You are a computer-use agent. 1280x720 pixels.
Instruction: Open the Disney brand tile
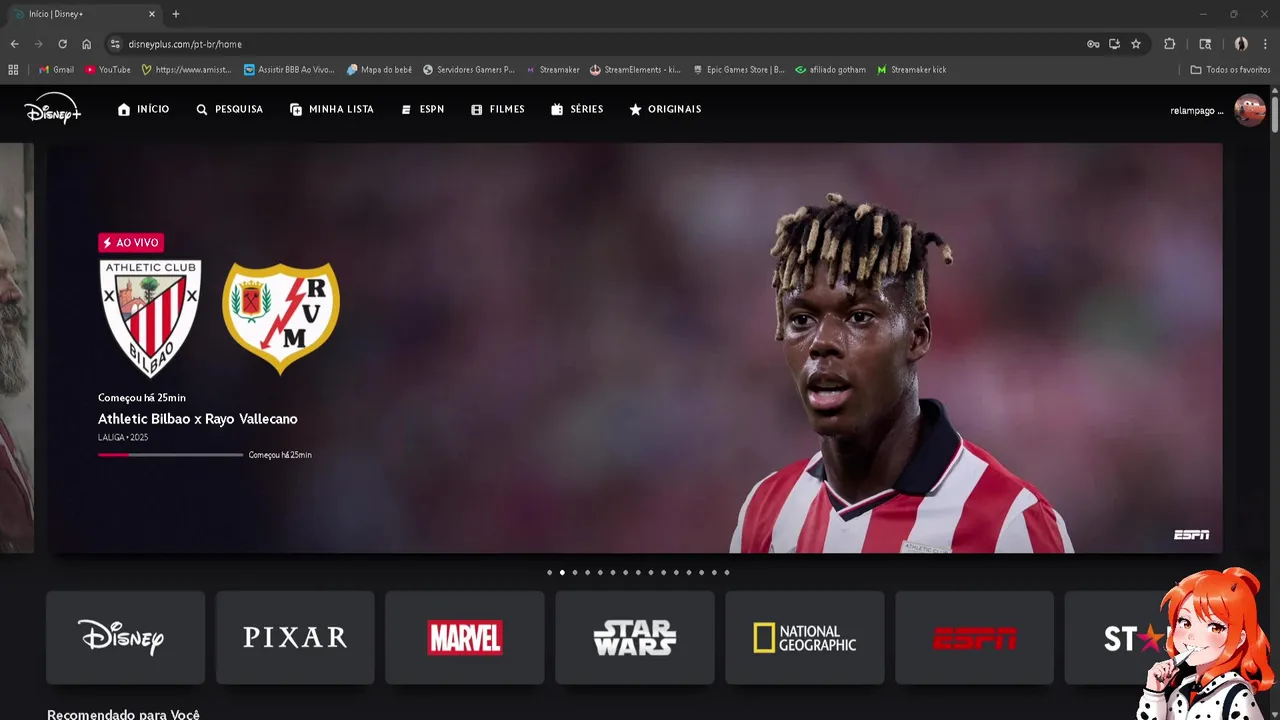click(x=125, y=638)
